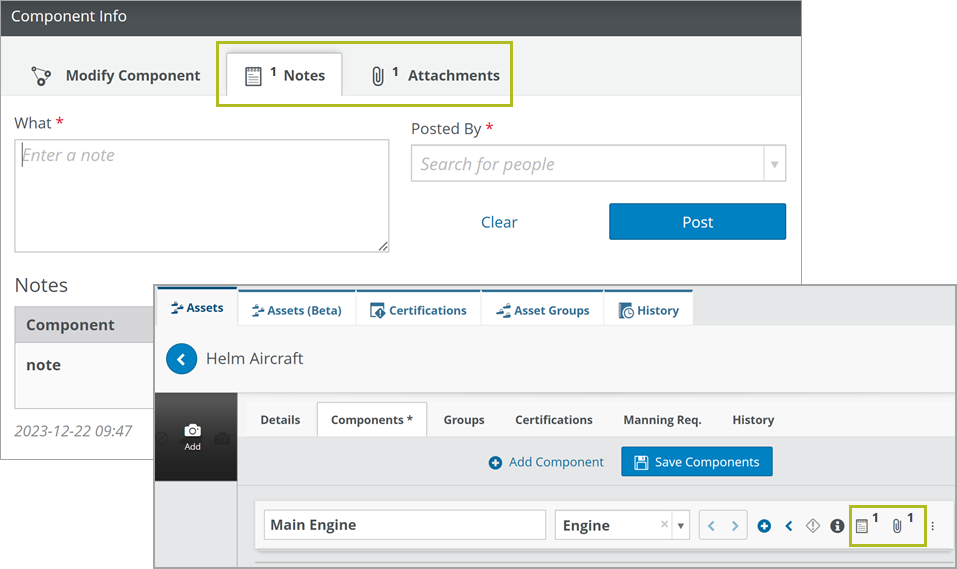957x569 pixels.
Task: Click the 2023-12-22 09:47 timestamp
Action: [73, 431]
